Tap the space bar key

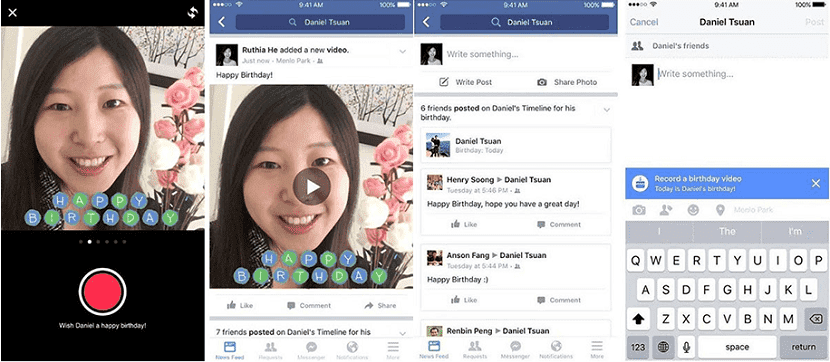tap(737, 347)
